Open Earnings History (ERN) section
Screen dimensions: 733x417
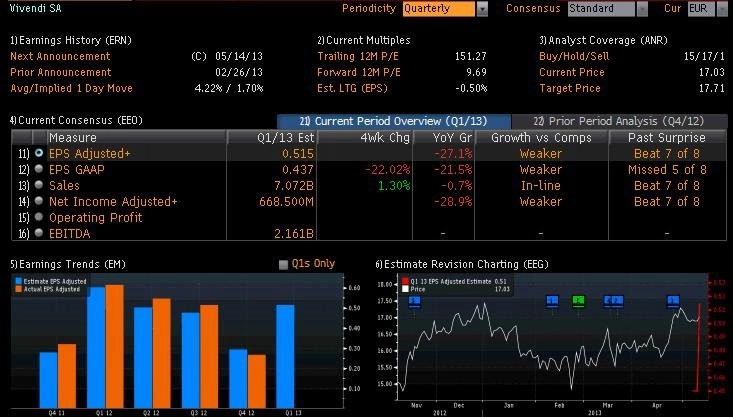(71, 40)
